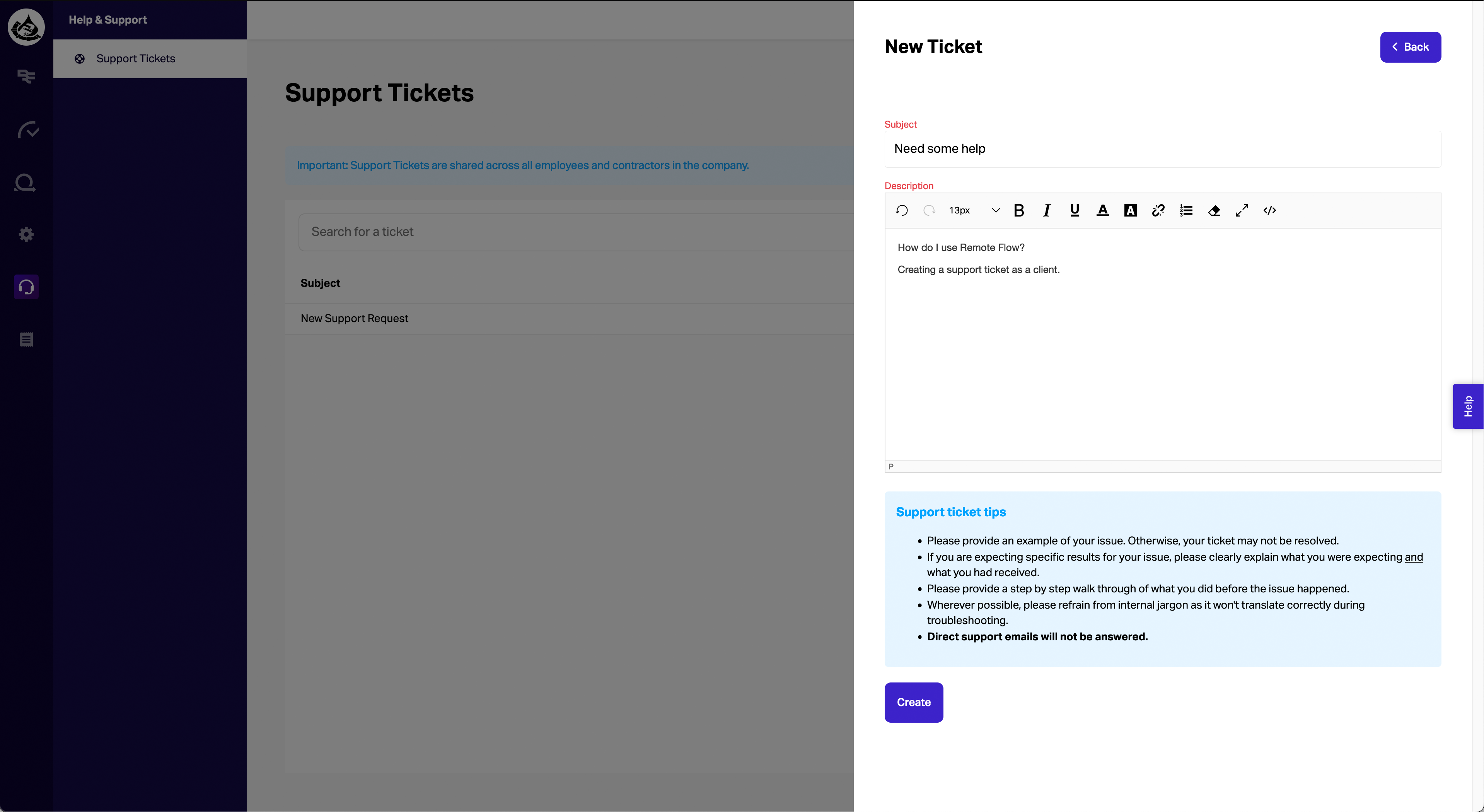Click the headset Help & Support sidebar icon

click(x=26, y=287)
